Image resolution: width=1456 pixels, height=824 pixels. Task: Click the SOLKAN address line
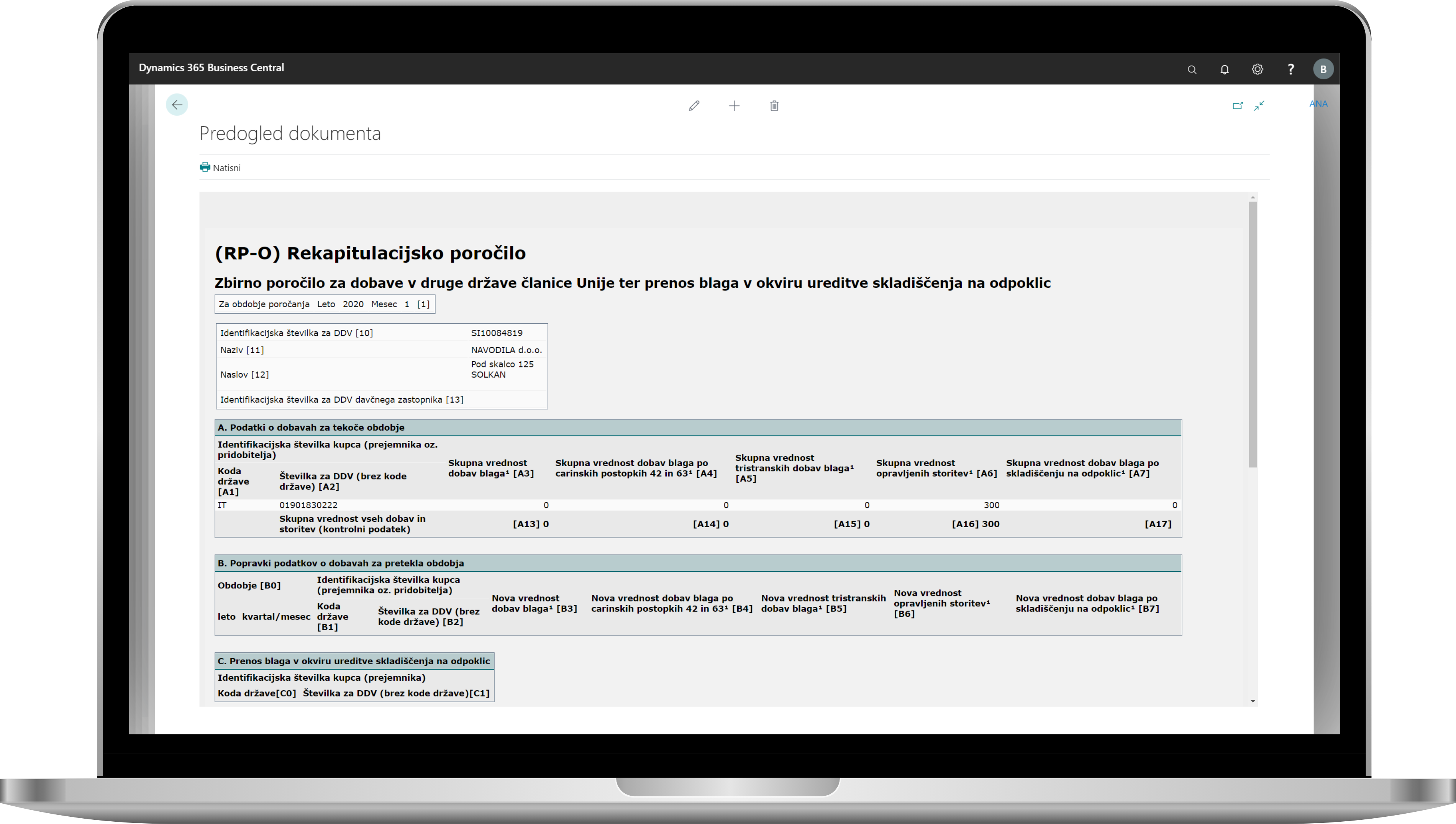click(x=489, y=375)
